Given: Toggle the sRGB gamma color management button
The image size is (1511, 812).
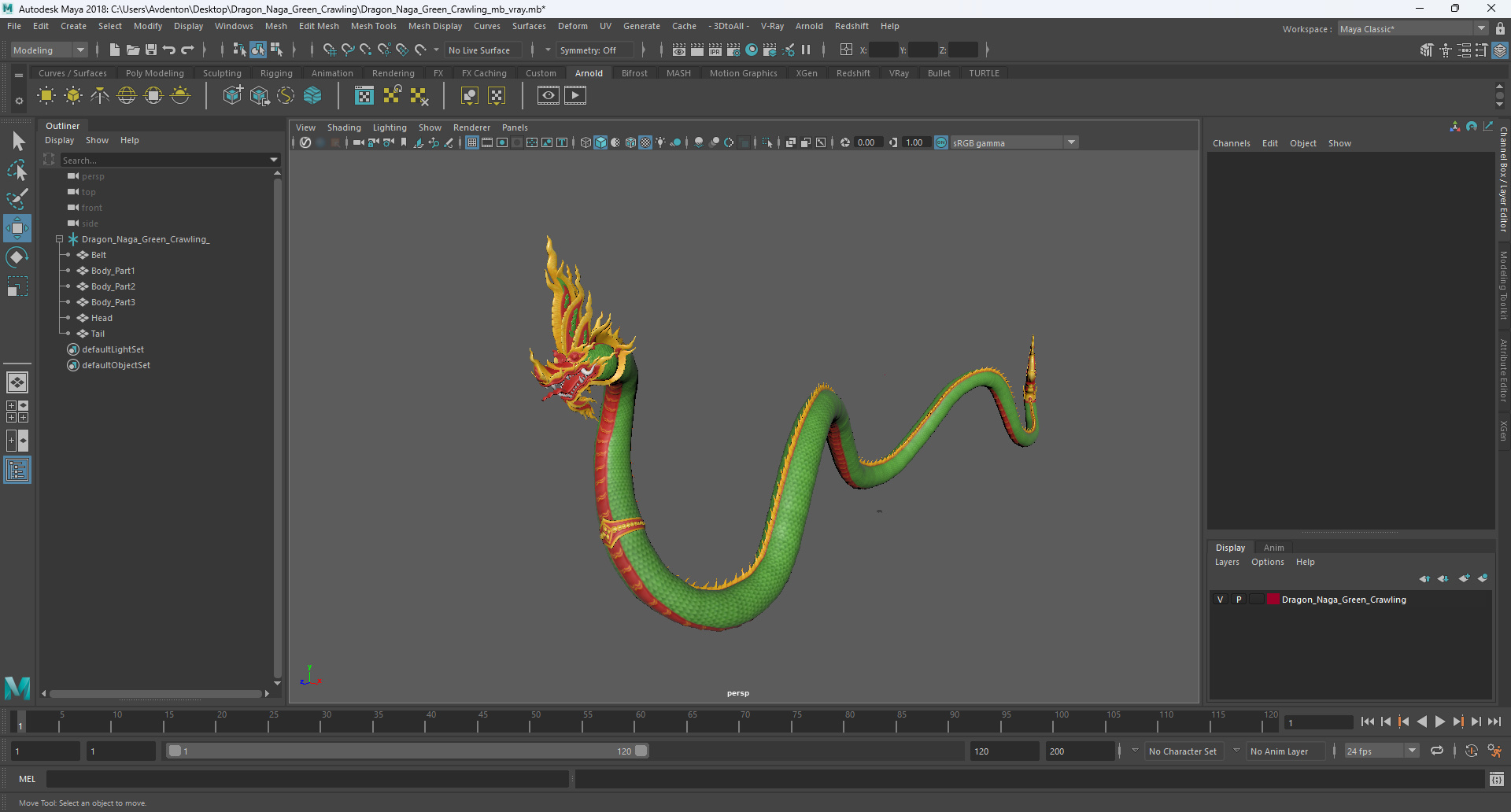Looking at the screenshot, I should point(941,142).
